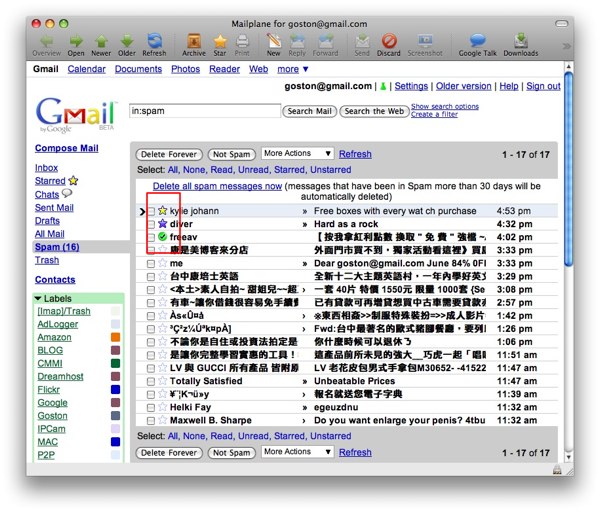Click green check icon on freeav message
Screen dimensions: 600x512
[163, 236]
